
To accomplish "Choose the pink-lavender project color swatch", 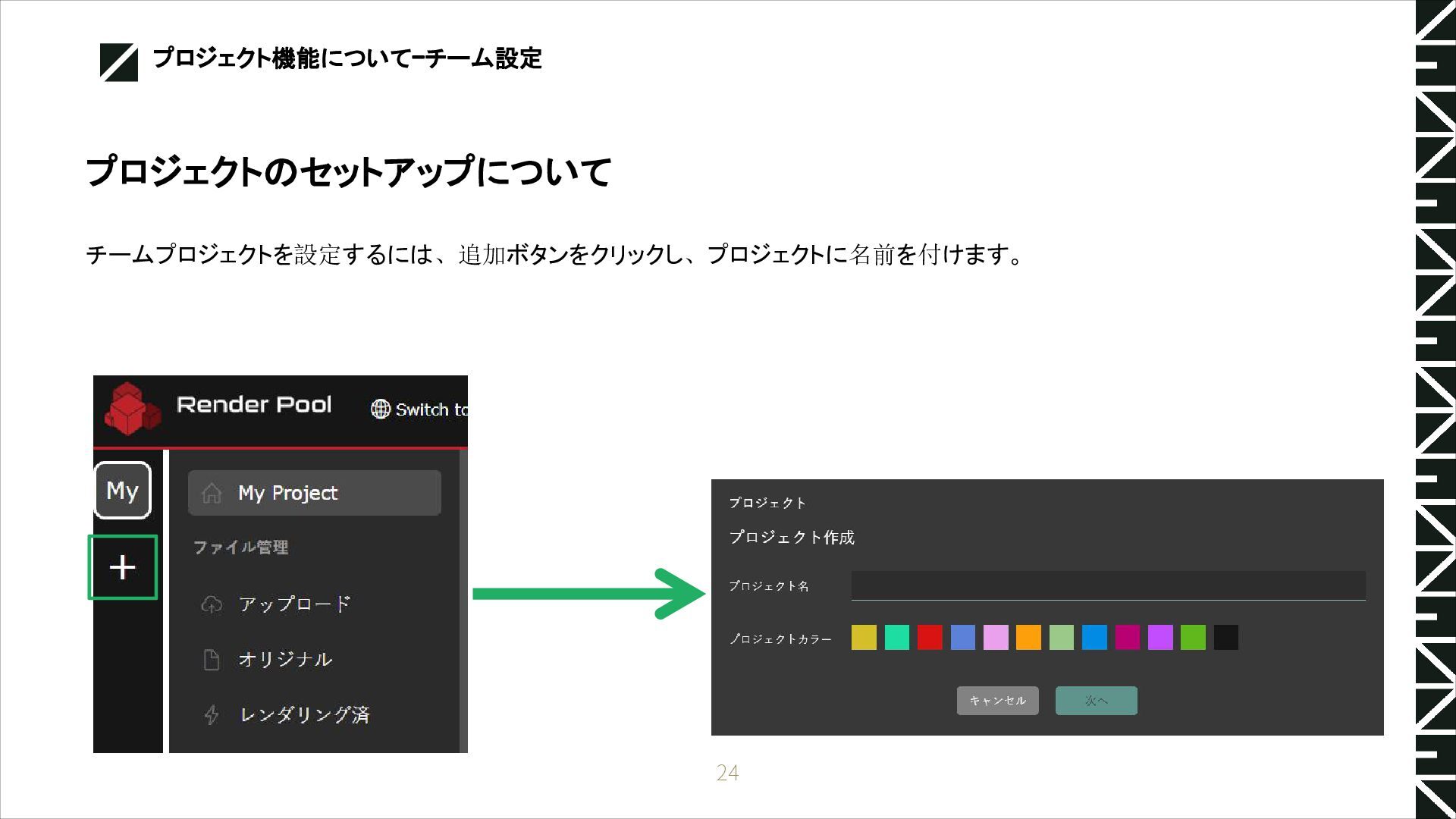I will (996, 638).
